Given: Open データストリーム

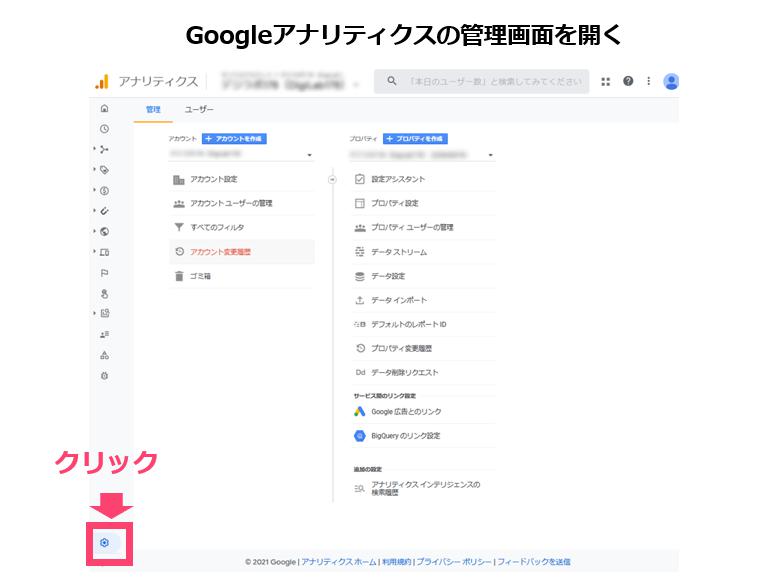Looking at the screenshot, I should (x=424, y=252).
